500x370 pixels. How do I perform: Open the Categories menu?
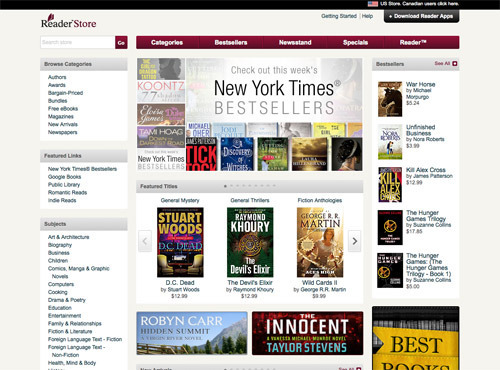tap(167, 42)
